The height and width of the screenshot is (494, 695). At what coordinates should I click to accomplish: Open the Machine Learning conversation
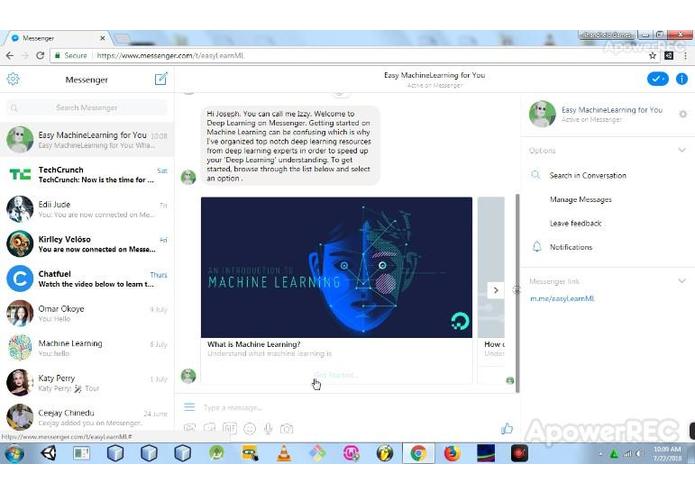(87, 348)
